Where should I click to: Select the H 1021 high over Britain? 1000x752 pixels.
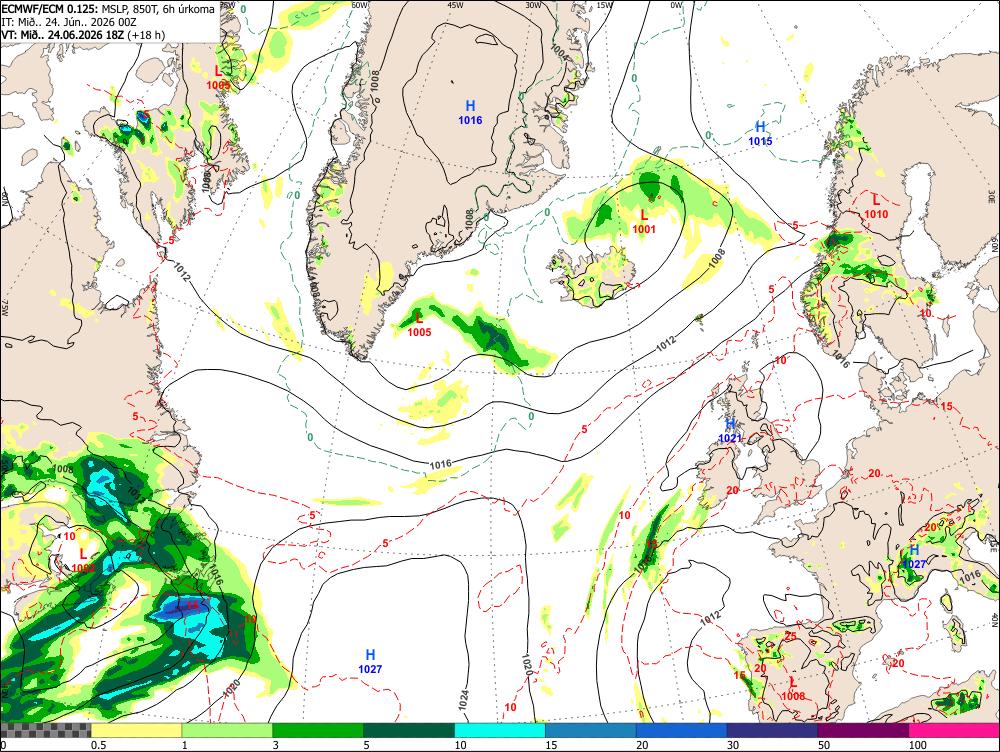click(x=730, y=431)
